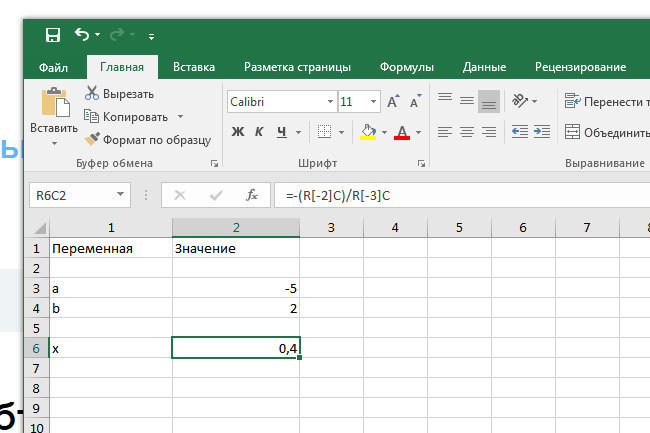Decrease font size with the small A

(x=415, y=101)
